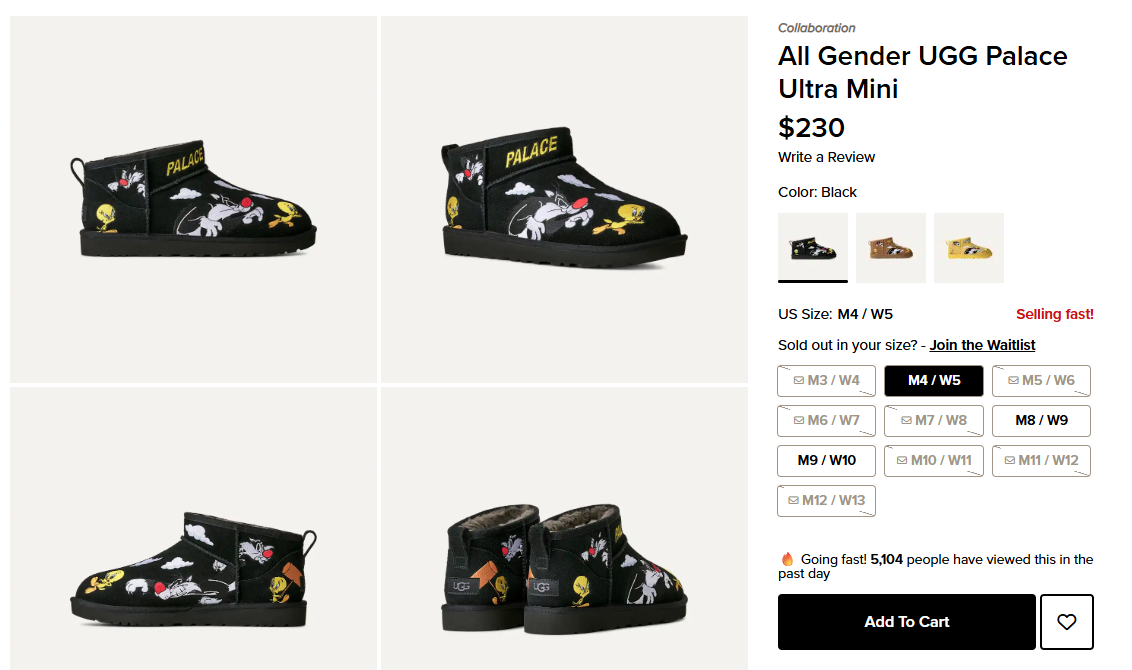Click the flame icon beside Going fast
The height and width of the screenshot is (670, 1132).
787,560
